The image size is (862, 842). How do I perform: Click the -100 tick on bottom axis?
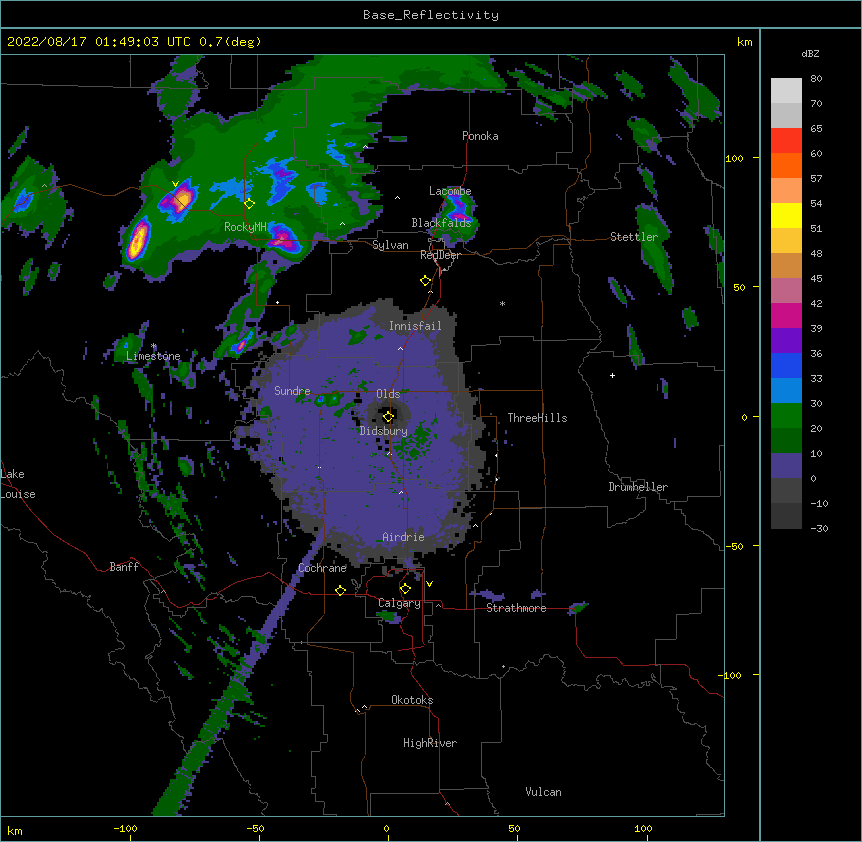point(125,829)
